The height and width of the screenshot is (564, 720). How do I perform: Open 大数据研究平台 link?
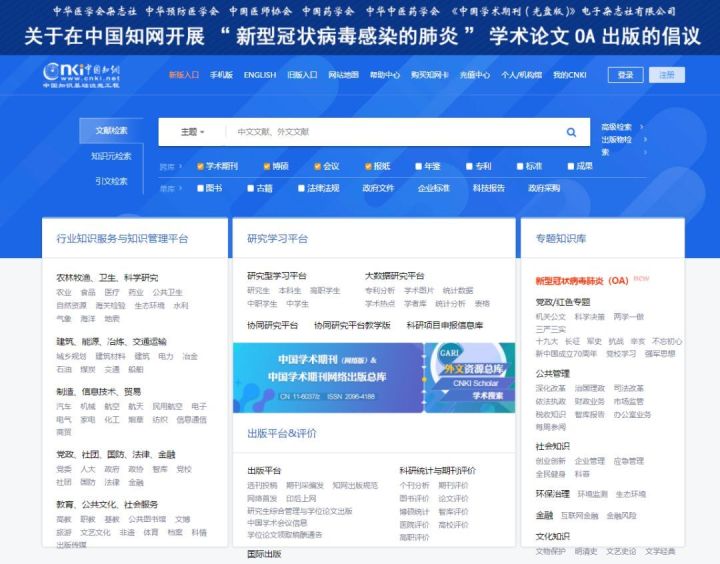tap(394, 276)
